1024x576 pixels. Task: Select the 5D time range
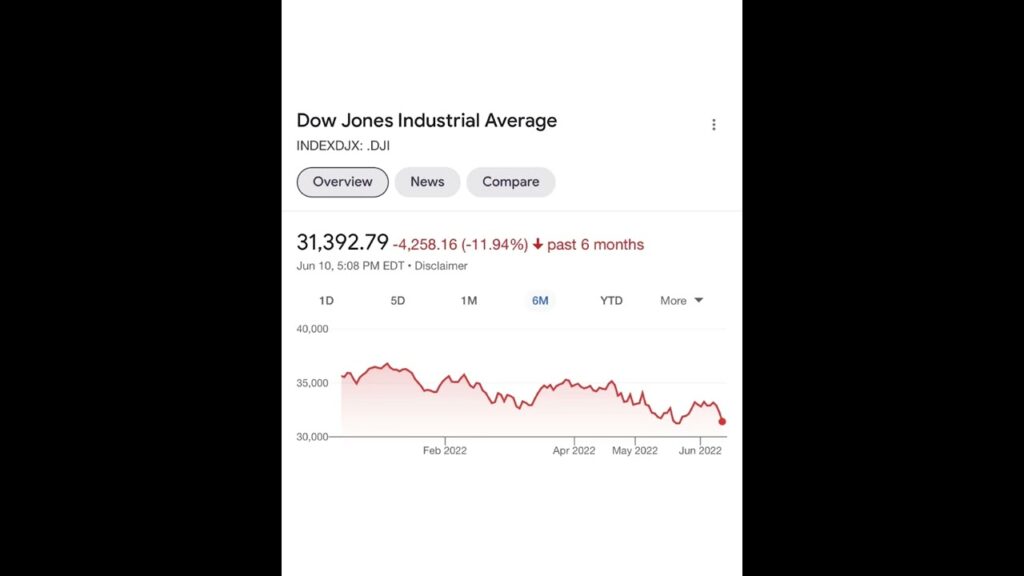397,301
